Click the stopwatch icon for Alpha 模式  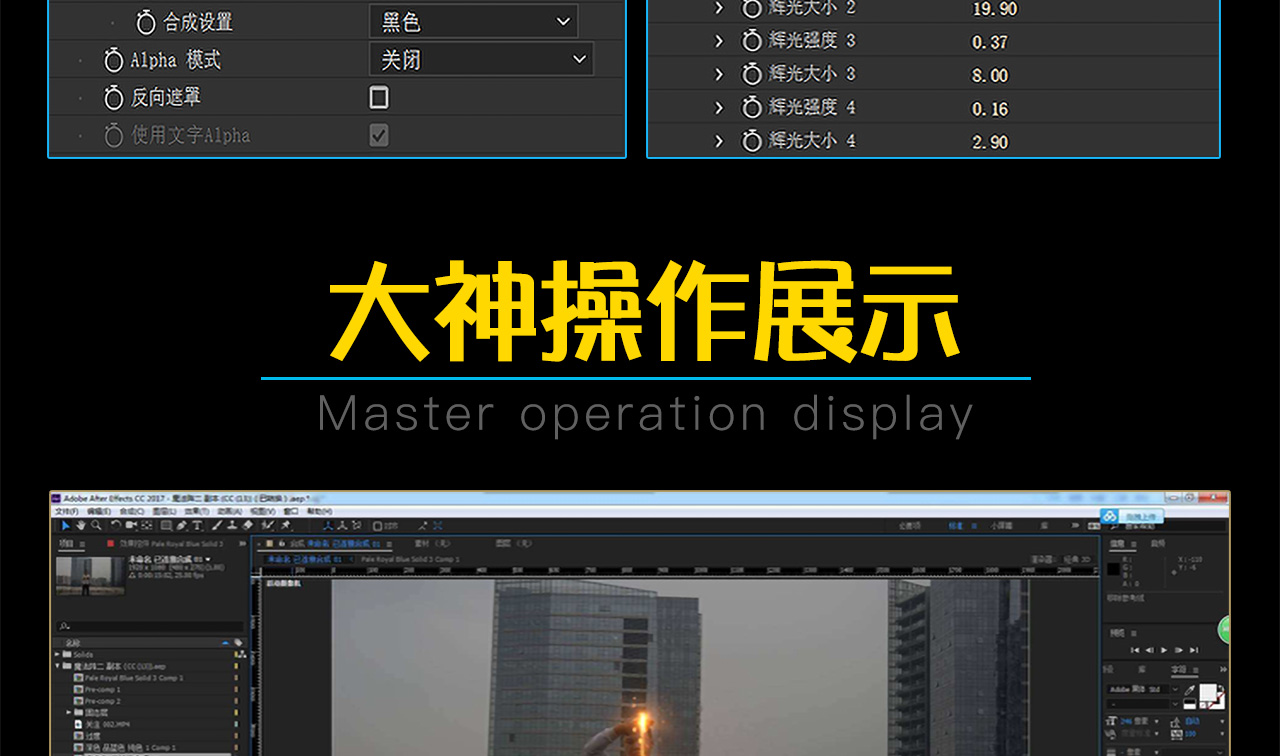coord(114,60)
